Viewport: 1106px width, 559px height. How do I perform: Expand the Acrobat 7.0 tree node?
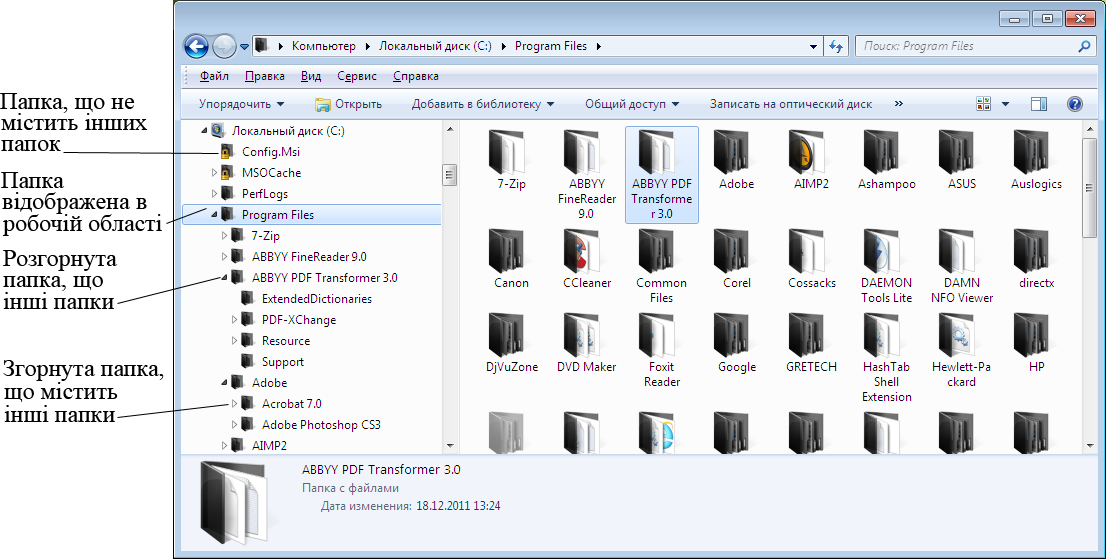click(235, 404)
